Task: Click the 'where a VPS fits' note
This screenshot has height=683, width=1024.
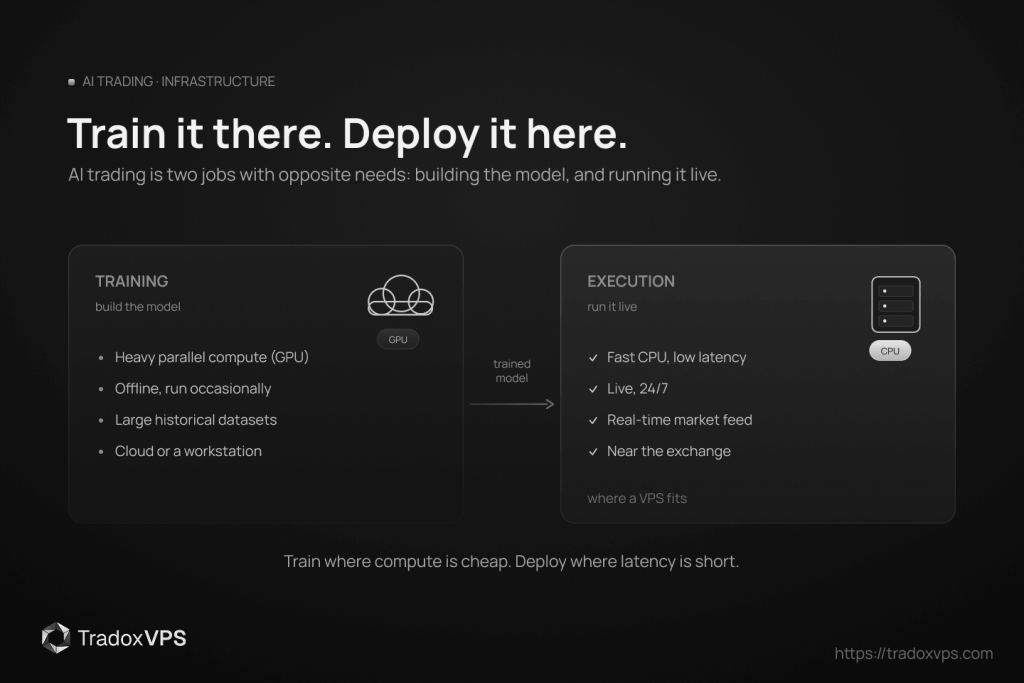Action: [x=637, y=498]
